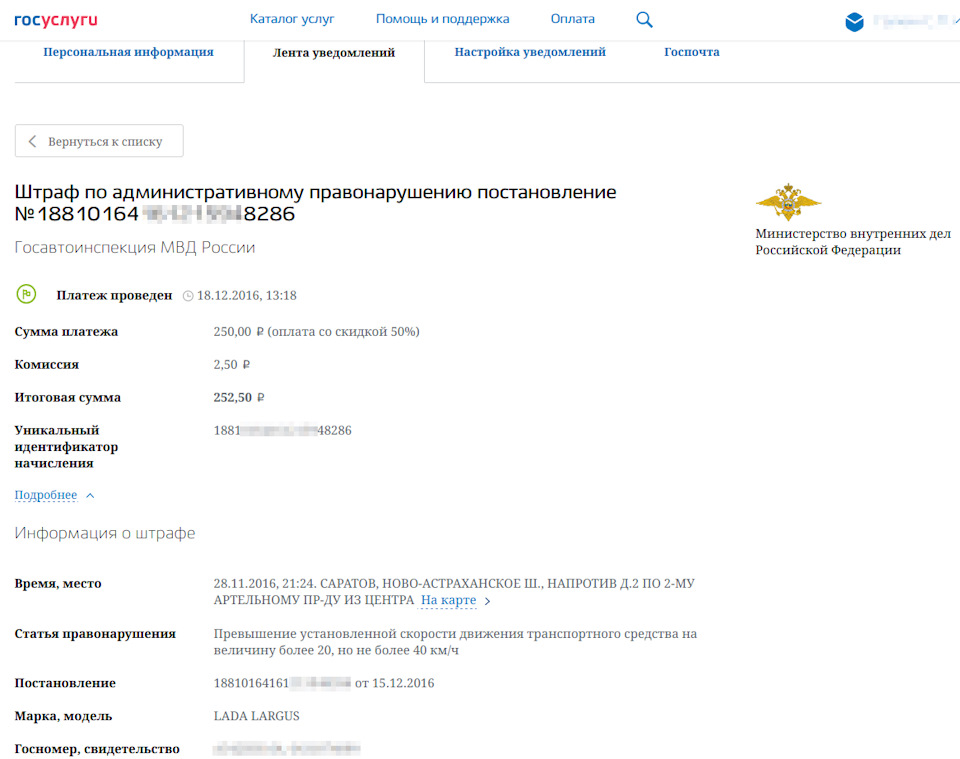Click the ruble payment status icon
This screenshot has height=759, width=960.
(x=26, y=295)
